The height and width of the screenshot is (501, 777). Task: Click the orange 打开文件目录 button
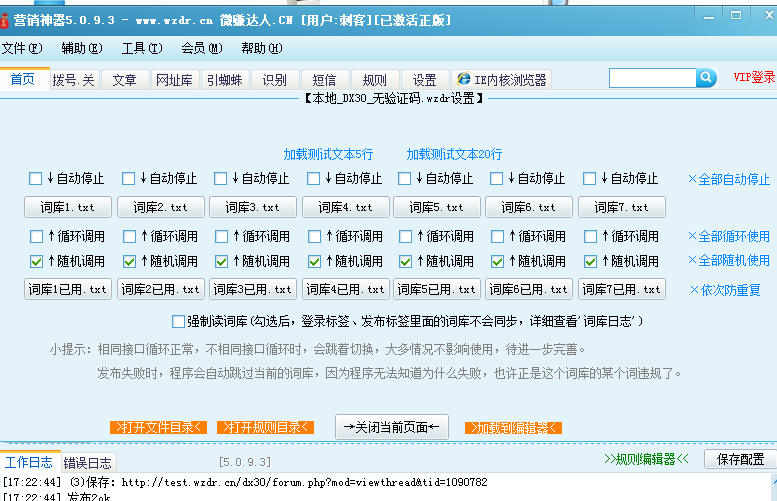tap(159, 427)
